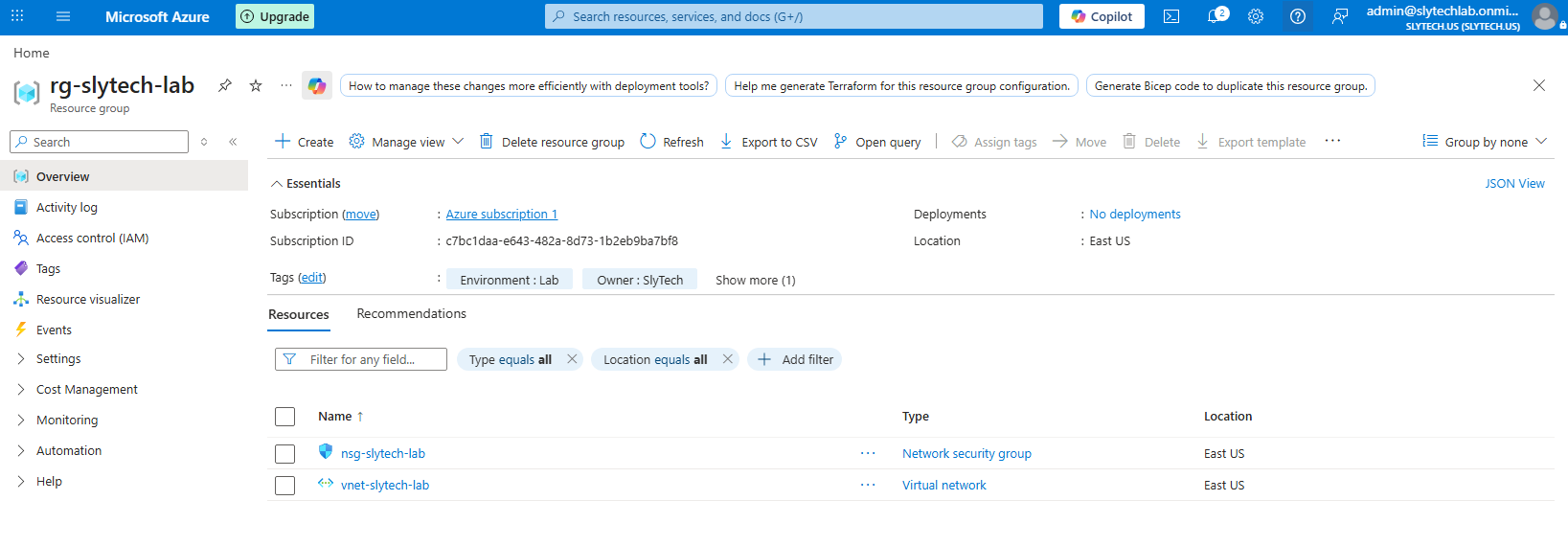This screenshot has width=1568, height=546.
Task: Open ellipsis menu for vnet-slytech-lab row
Action: (x=868, y=485)
